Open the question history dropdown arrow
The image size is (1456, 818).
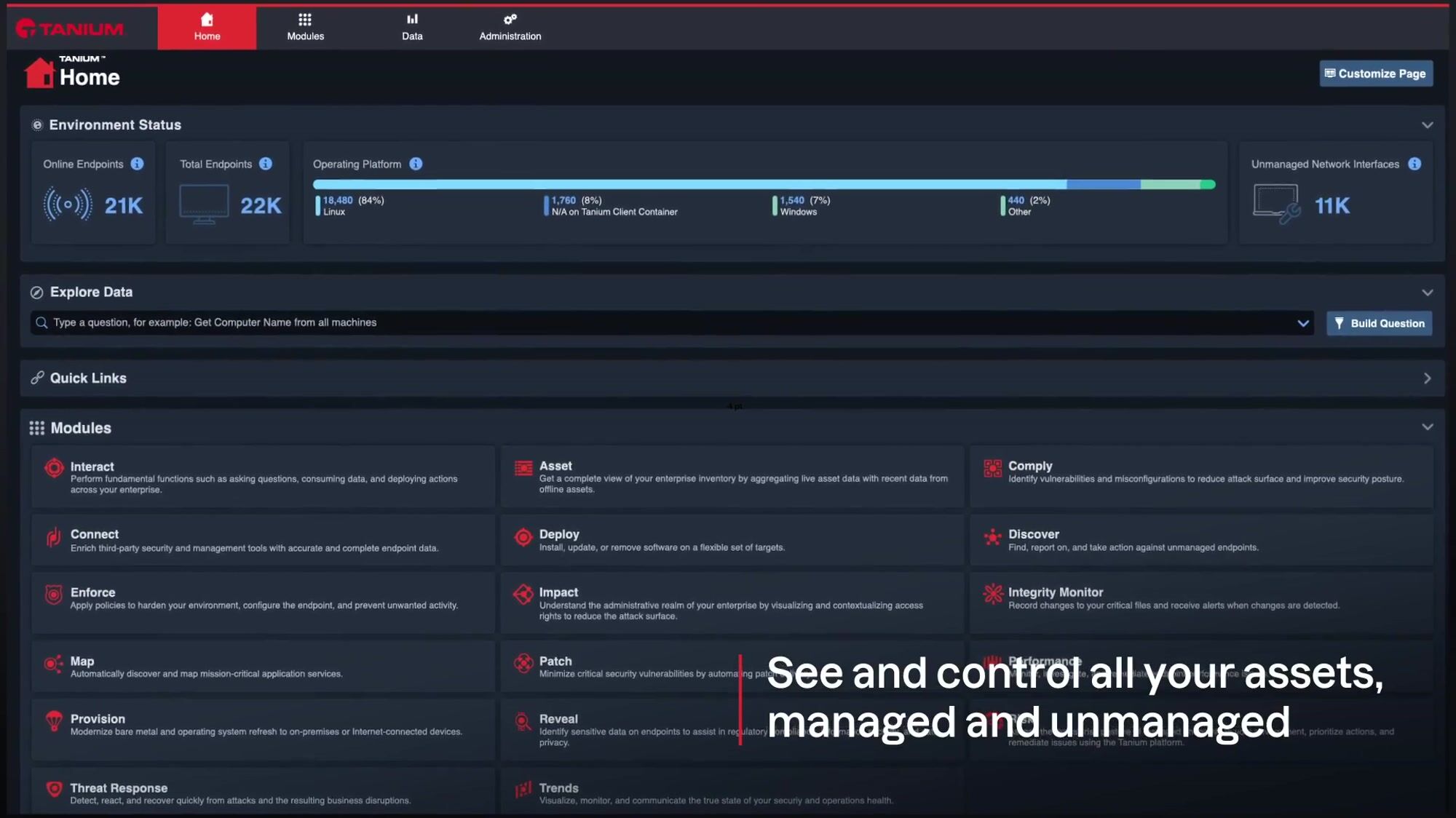point(1303,323)
